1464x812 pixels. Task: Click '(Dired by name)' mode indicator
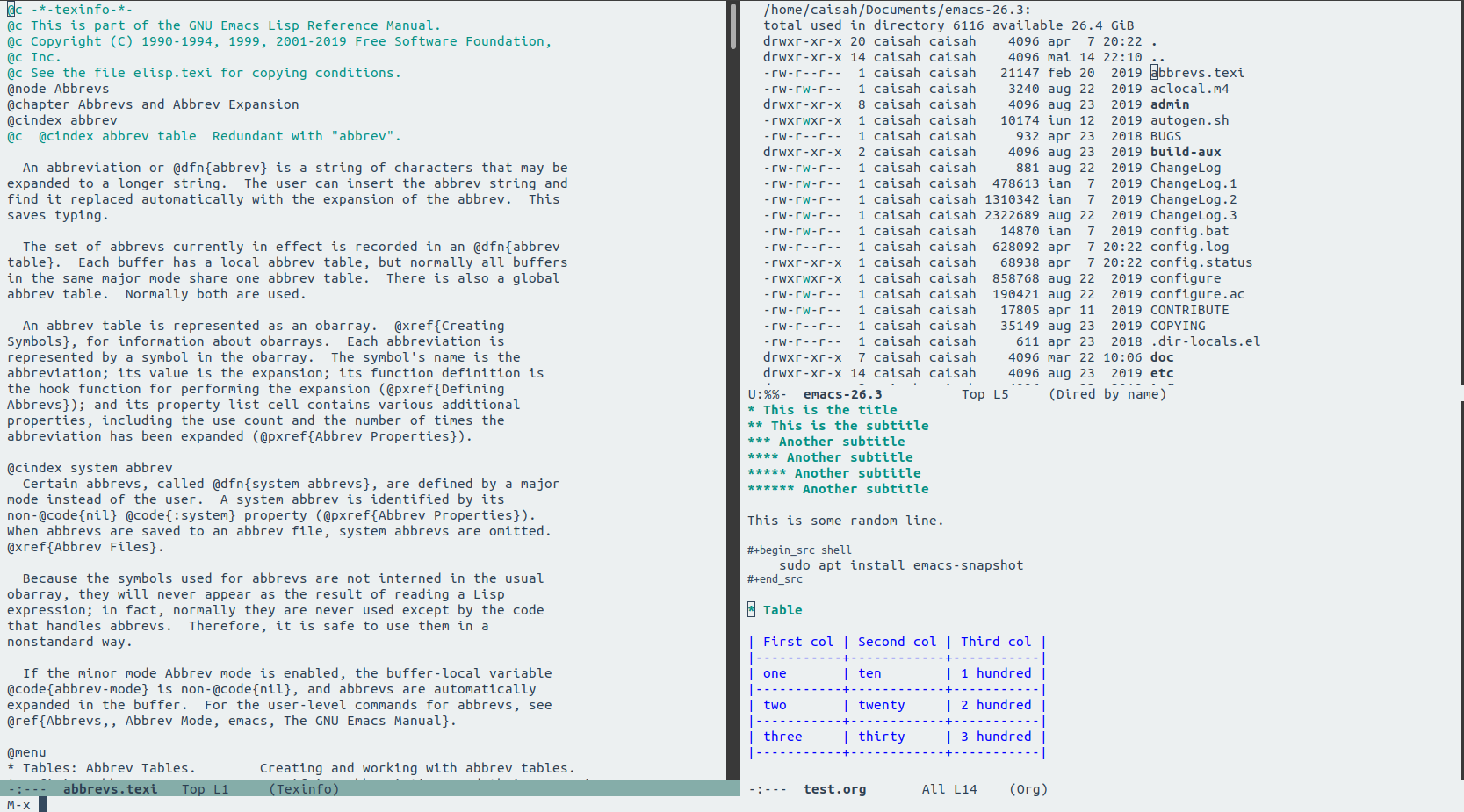tap(1107, 394)
